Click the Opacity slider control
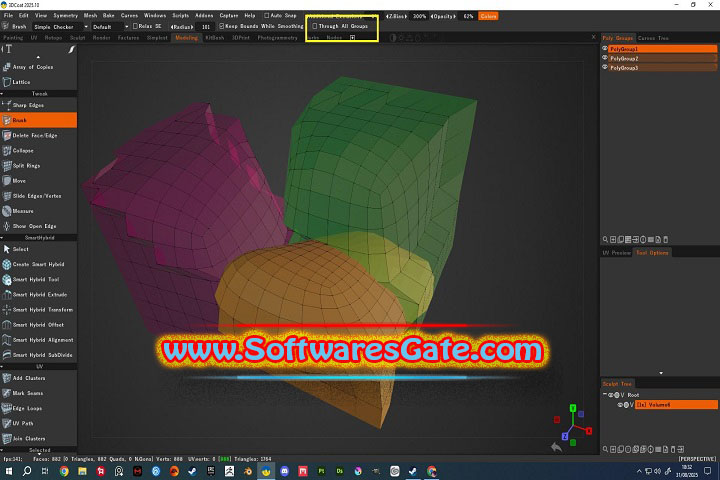 click(x=443, y=16)
